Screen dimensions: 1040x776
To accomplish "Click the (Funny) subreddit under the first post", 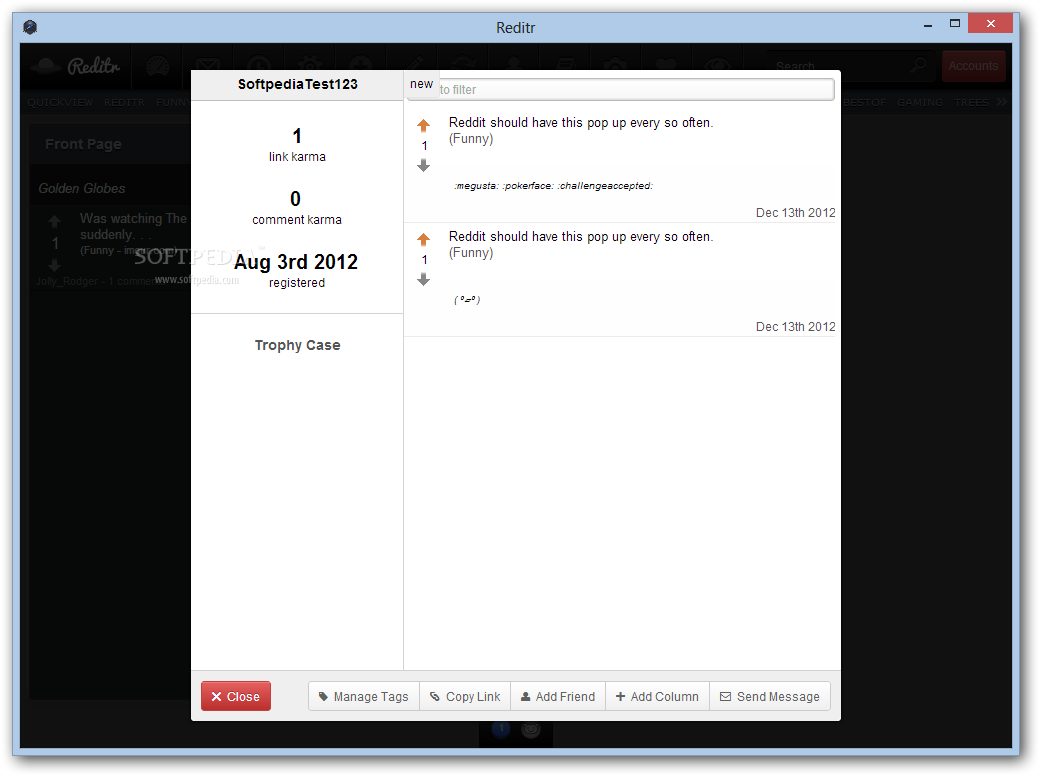I will (x=471, y=139).
